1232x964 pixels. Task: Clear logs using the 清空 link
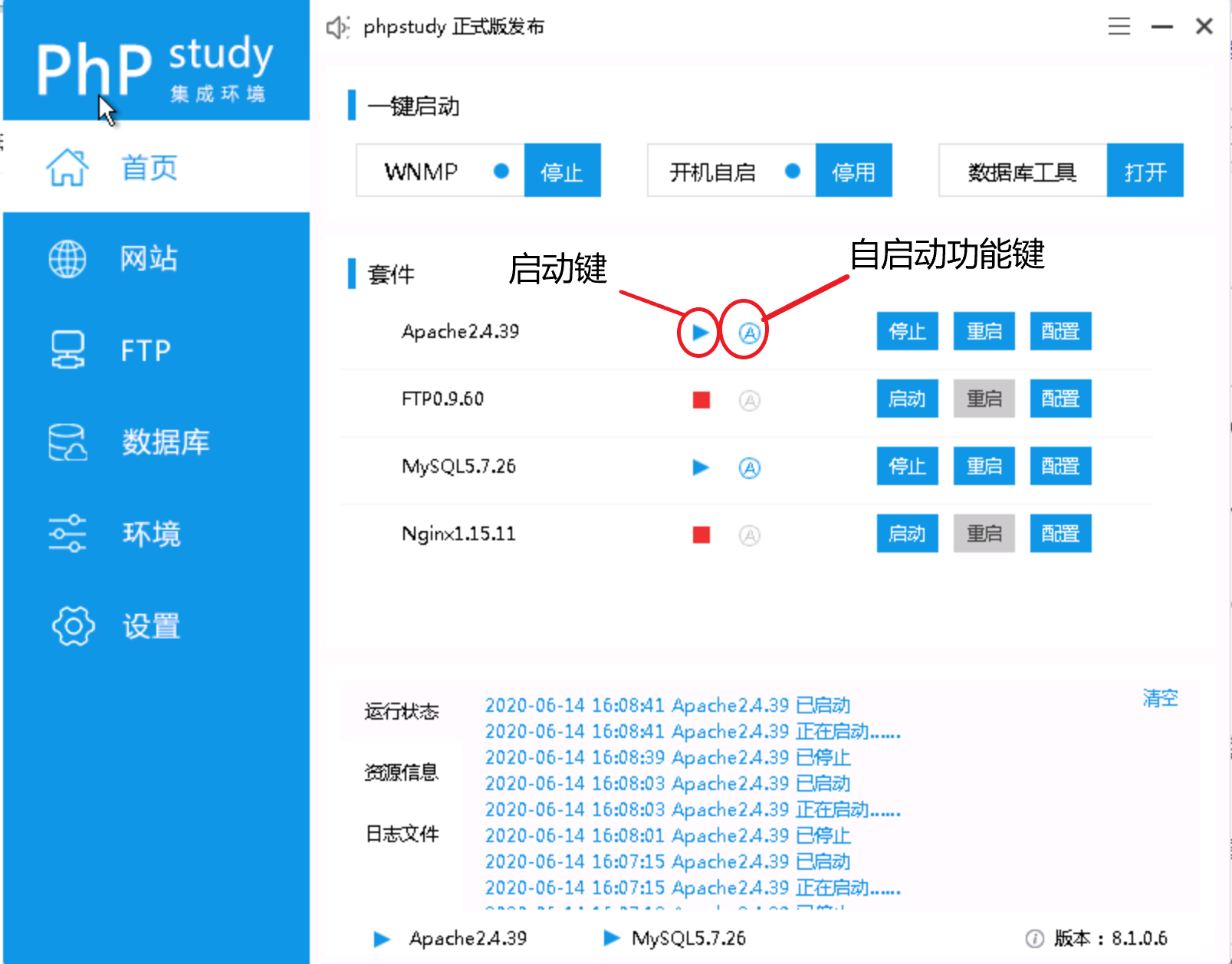tap(1159, 698)
